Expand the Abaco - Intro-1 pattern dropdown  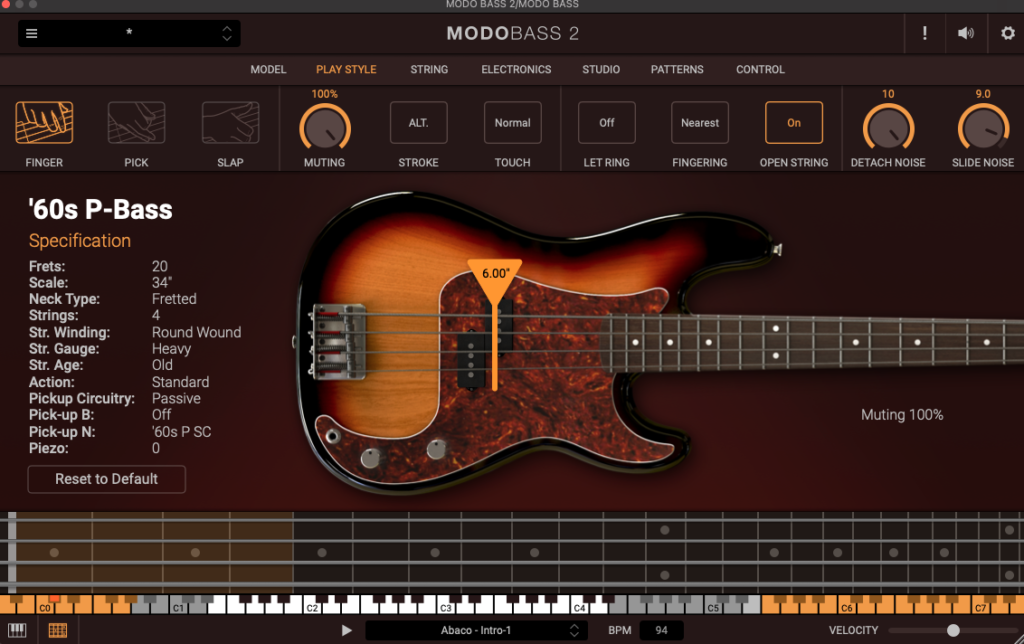[574, 630]
